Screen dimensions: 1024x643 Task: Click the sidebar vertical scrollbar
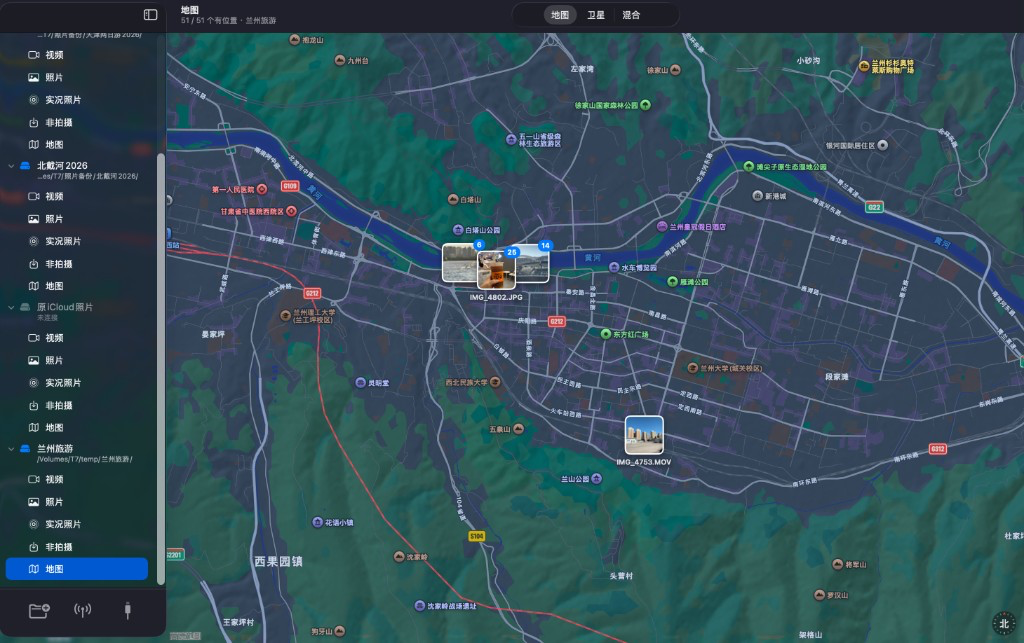161,369
